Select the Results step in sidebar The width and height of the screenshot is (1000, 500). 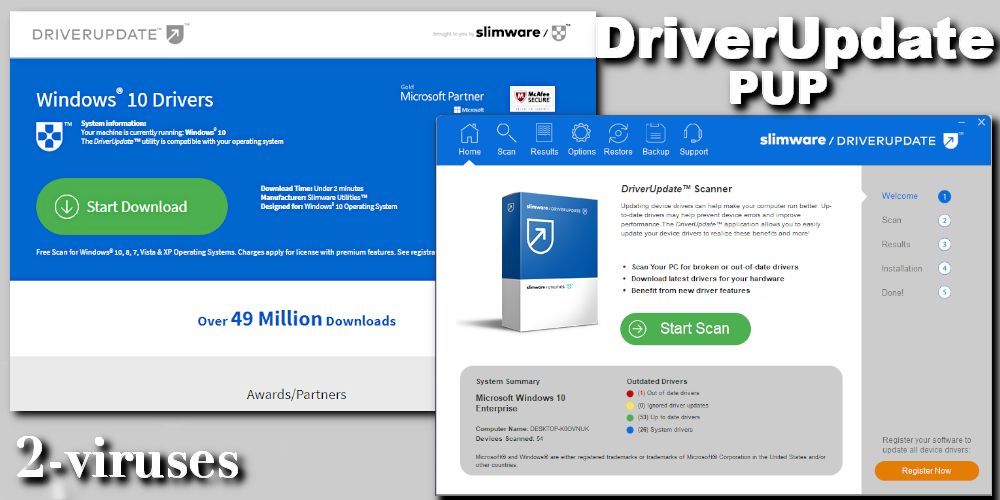(x=895, y=244)
